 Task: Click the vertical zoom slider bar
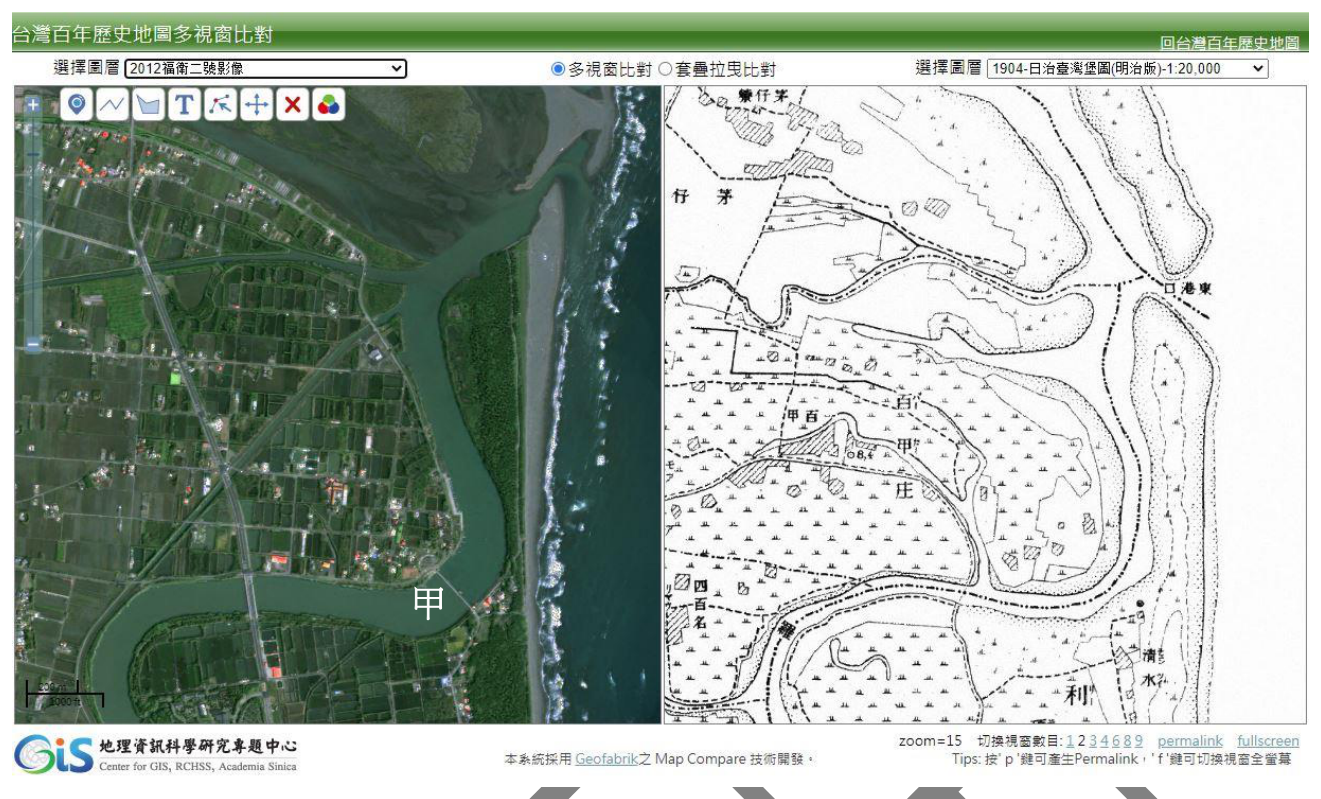(33, 224)
